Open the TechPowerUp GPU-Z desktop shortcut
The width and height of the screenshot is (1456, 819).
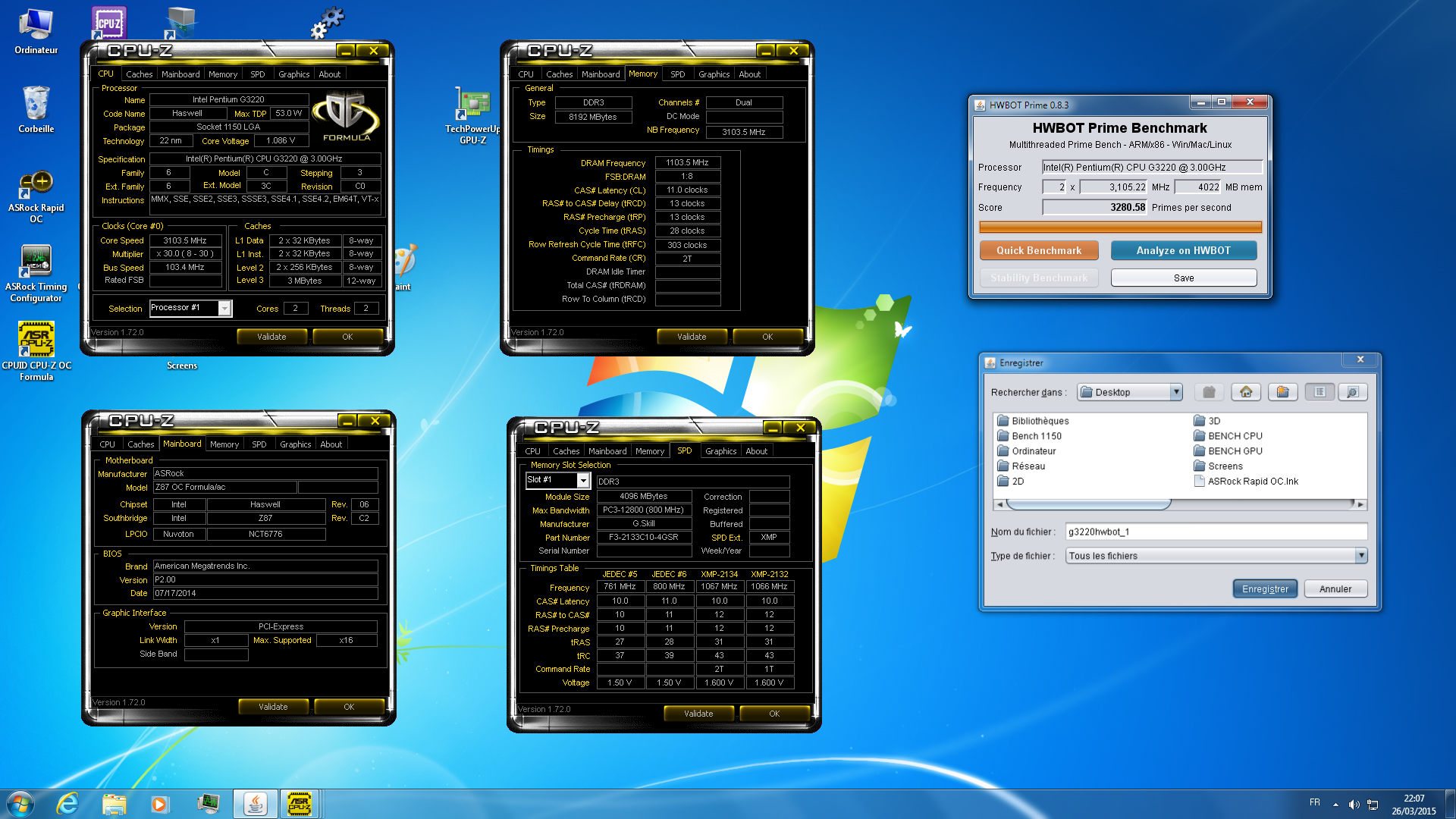click(x=472, y=115)
